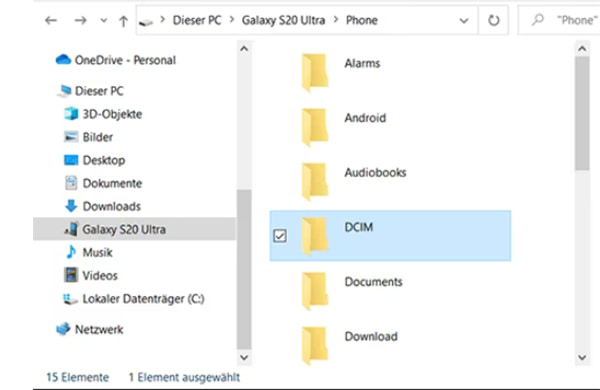
Task: Open Netzwerk in navigation pane
Action: coord(99,329)
